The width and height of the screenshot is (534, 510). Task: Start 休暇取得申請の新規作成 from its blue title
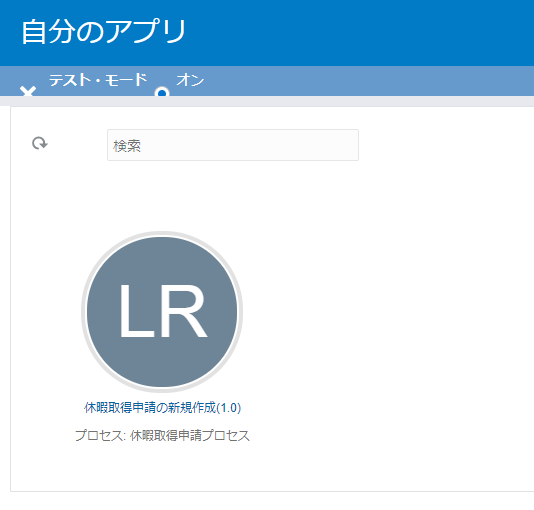[162, 408]
